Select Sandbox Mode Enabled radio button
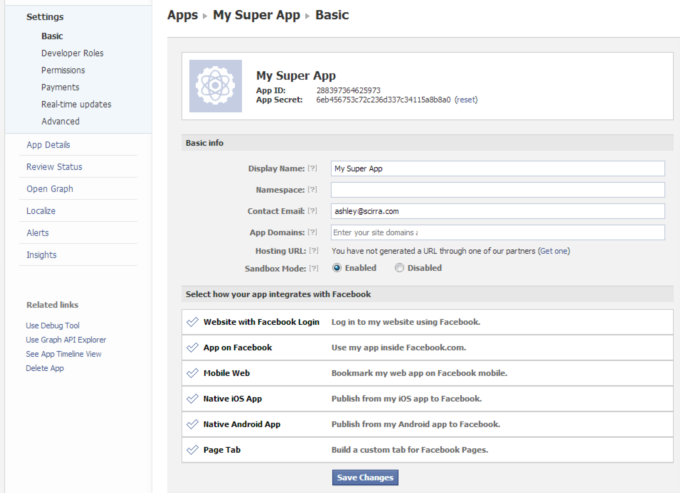The image size is (680, 493). 337,268
